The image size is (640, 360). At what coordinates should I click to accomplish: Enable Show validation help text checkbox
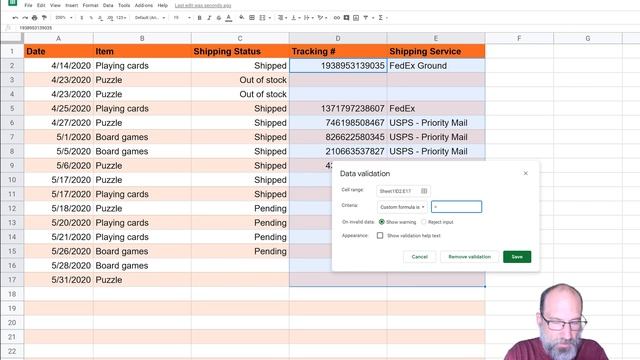tap(380, 236)
